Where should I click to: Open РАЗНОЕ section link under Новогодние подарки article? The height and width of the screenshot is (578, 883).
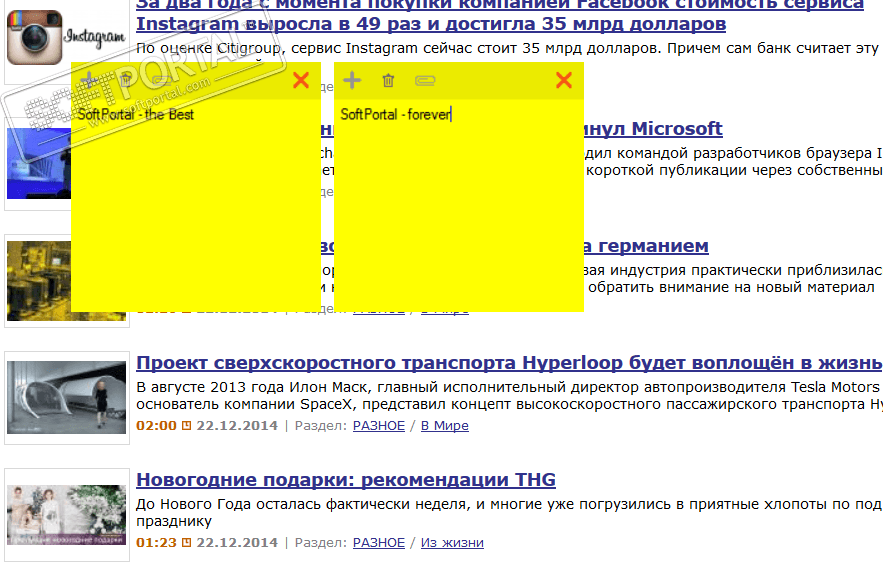tap(378, 543)
